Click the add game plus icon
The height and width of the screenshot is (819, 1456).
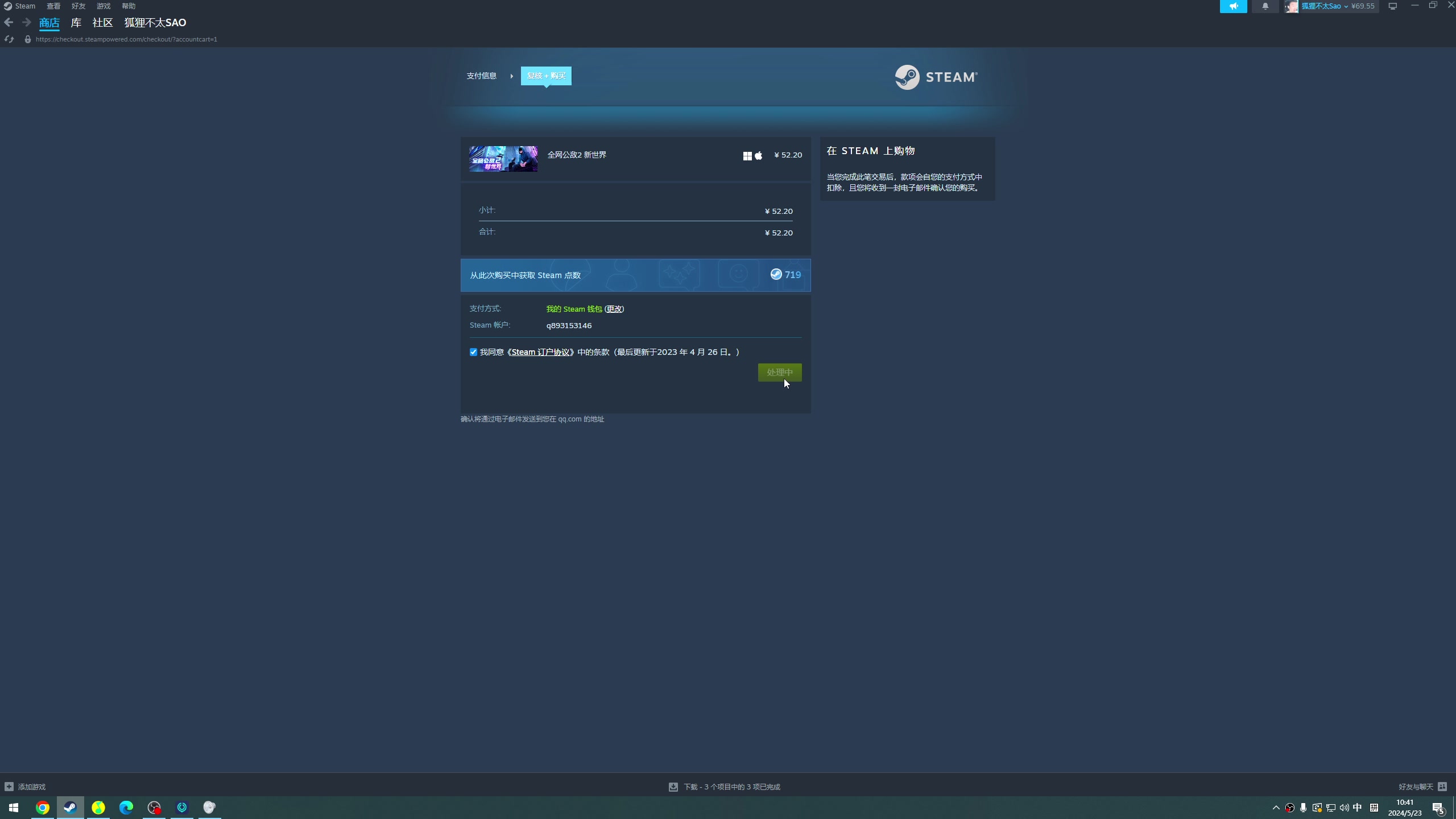(x=9, y=787)
